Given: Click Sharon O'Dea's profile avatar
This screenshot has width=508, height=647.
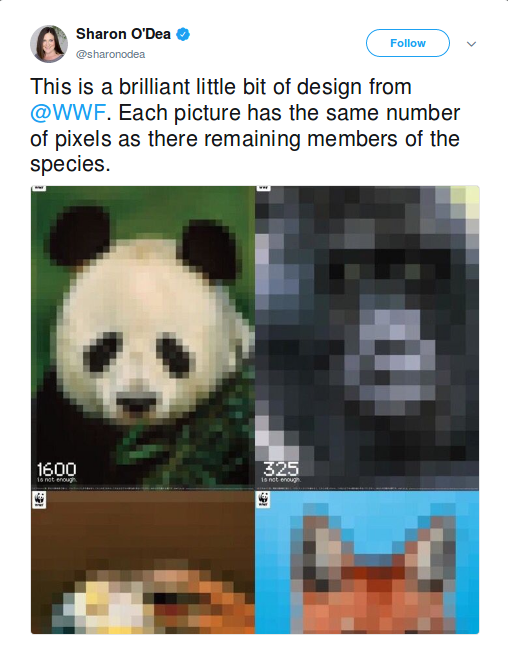Looking at the screenshot, I should pos(49,44).
